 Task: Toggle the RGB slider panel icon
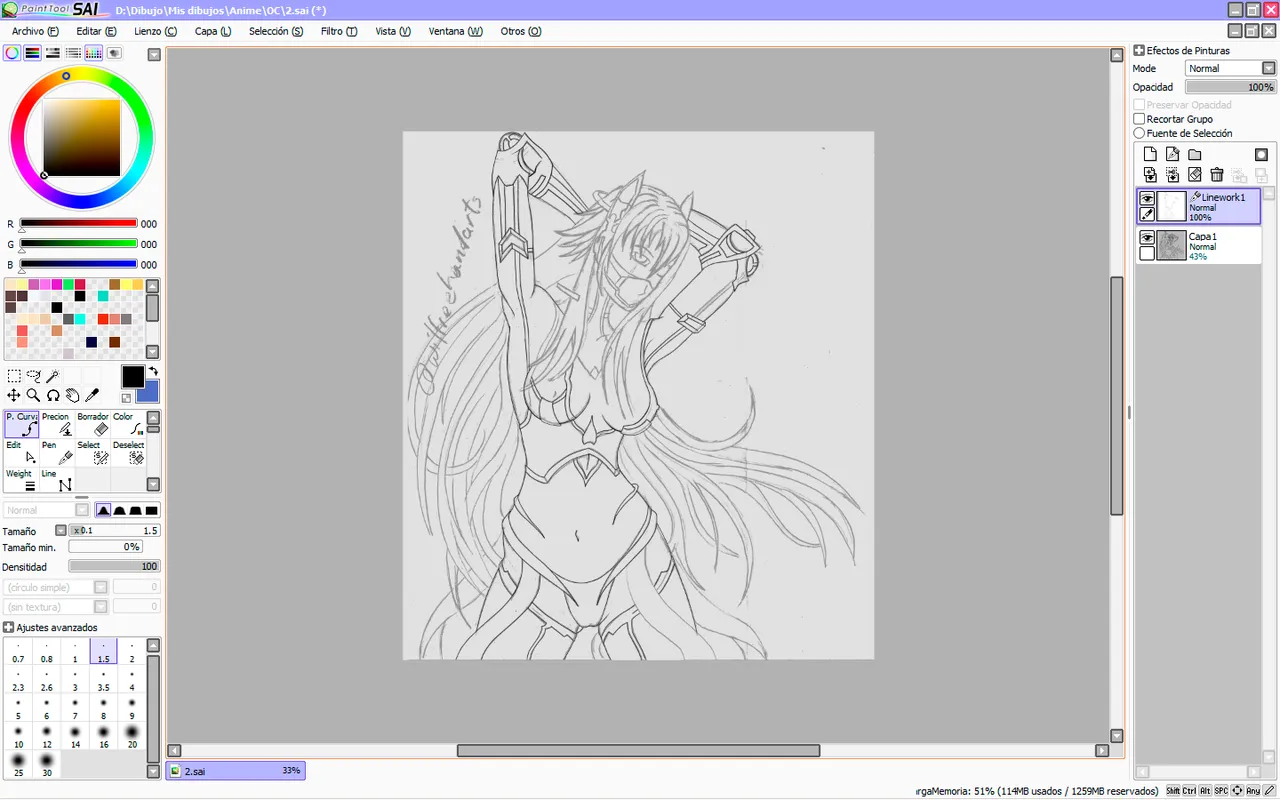(x=32, y=53)
